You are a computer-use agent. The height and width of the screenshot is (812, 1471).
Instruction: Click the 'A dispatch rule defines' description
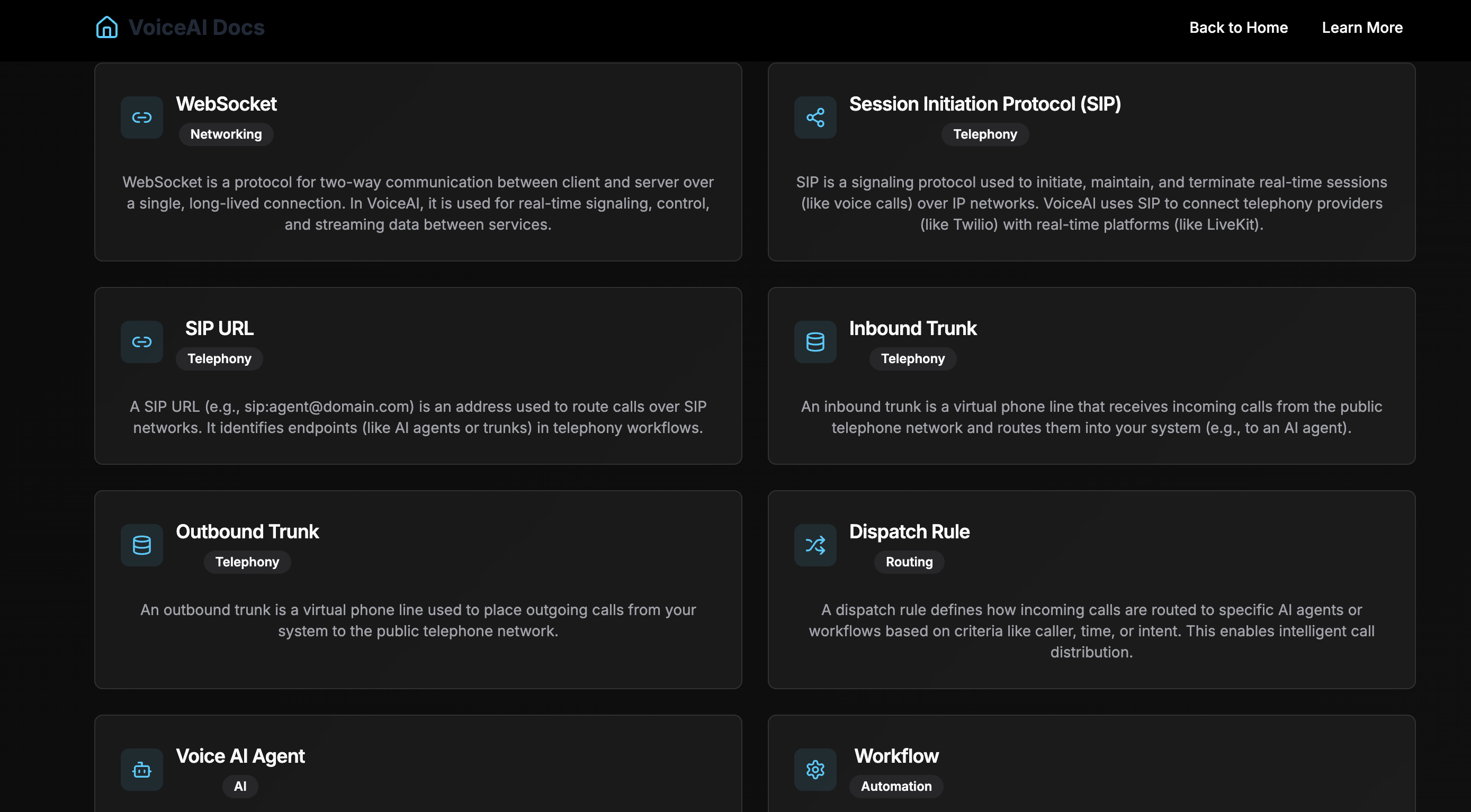(1091, 631)
